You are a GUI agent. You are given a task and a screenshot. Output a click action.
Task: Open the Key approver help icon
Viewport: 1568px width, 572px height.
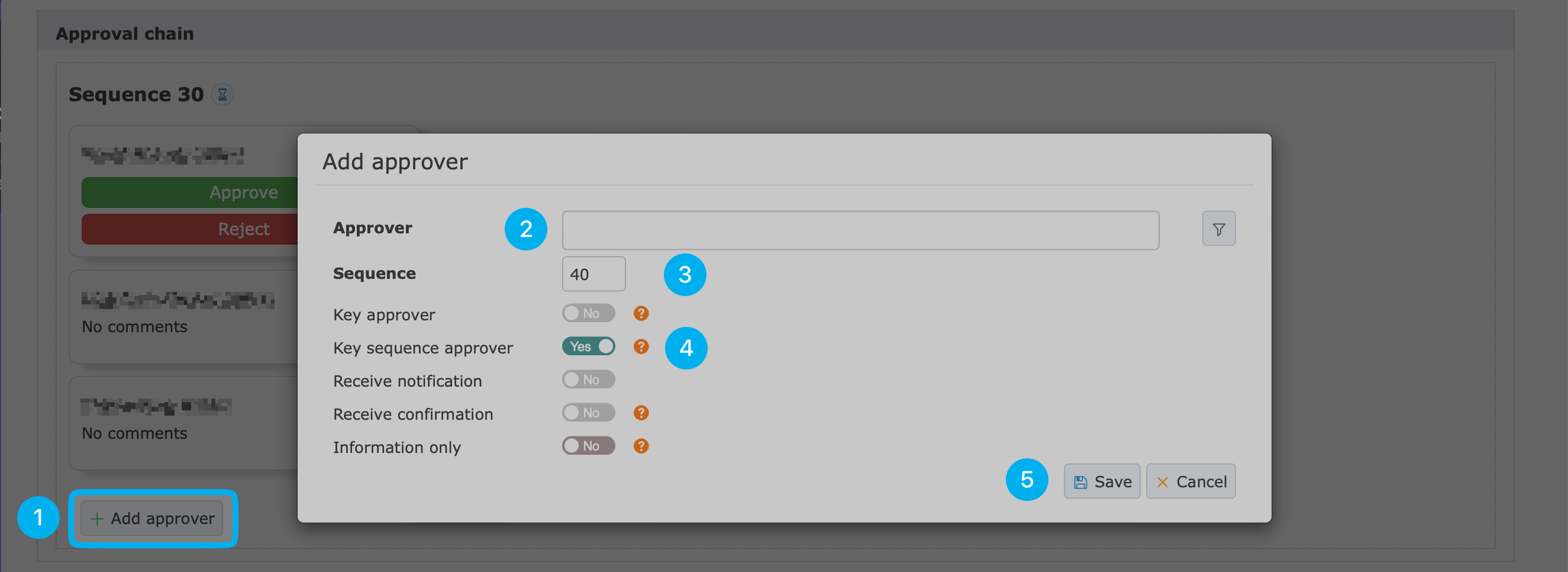640,313
